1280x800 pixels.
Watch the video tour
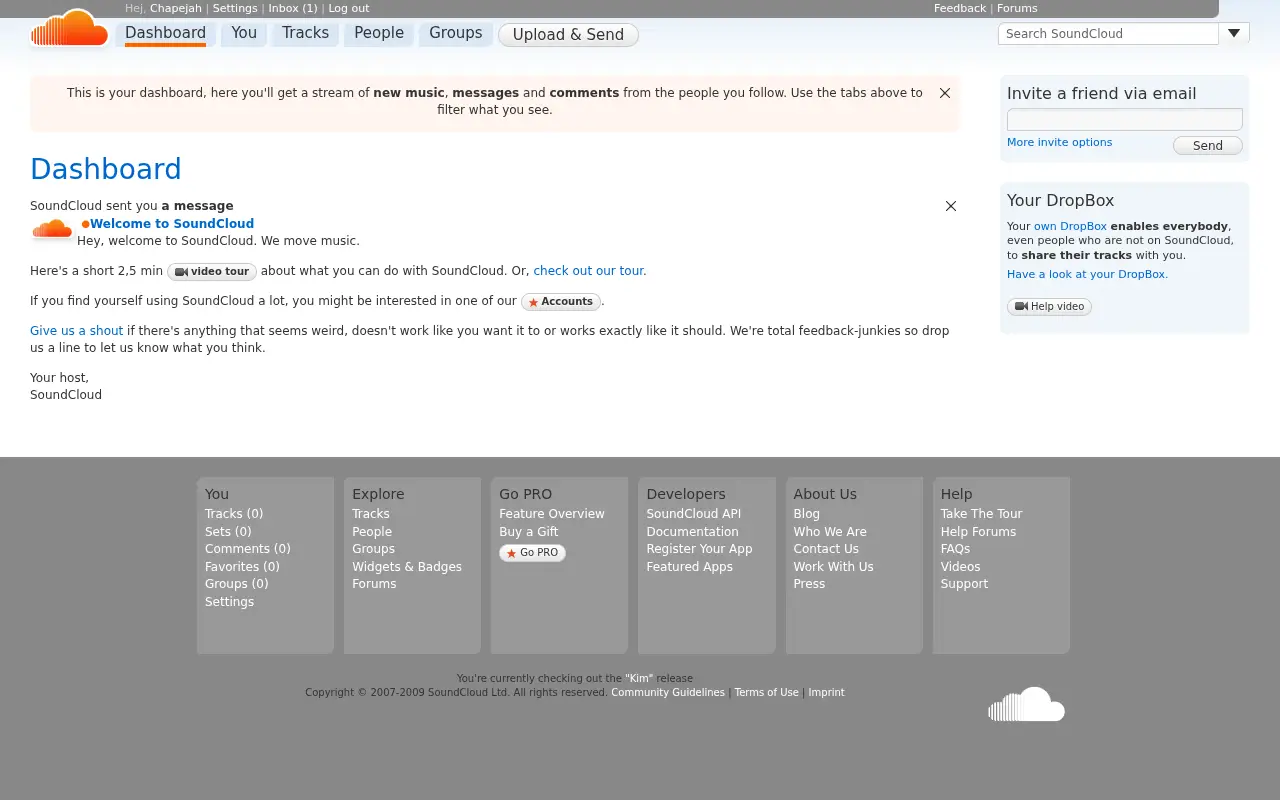point(212,272)
